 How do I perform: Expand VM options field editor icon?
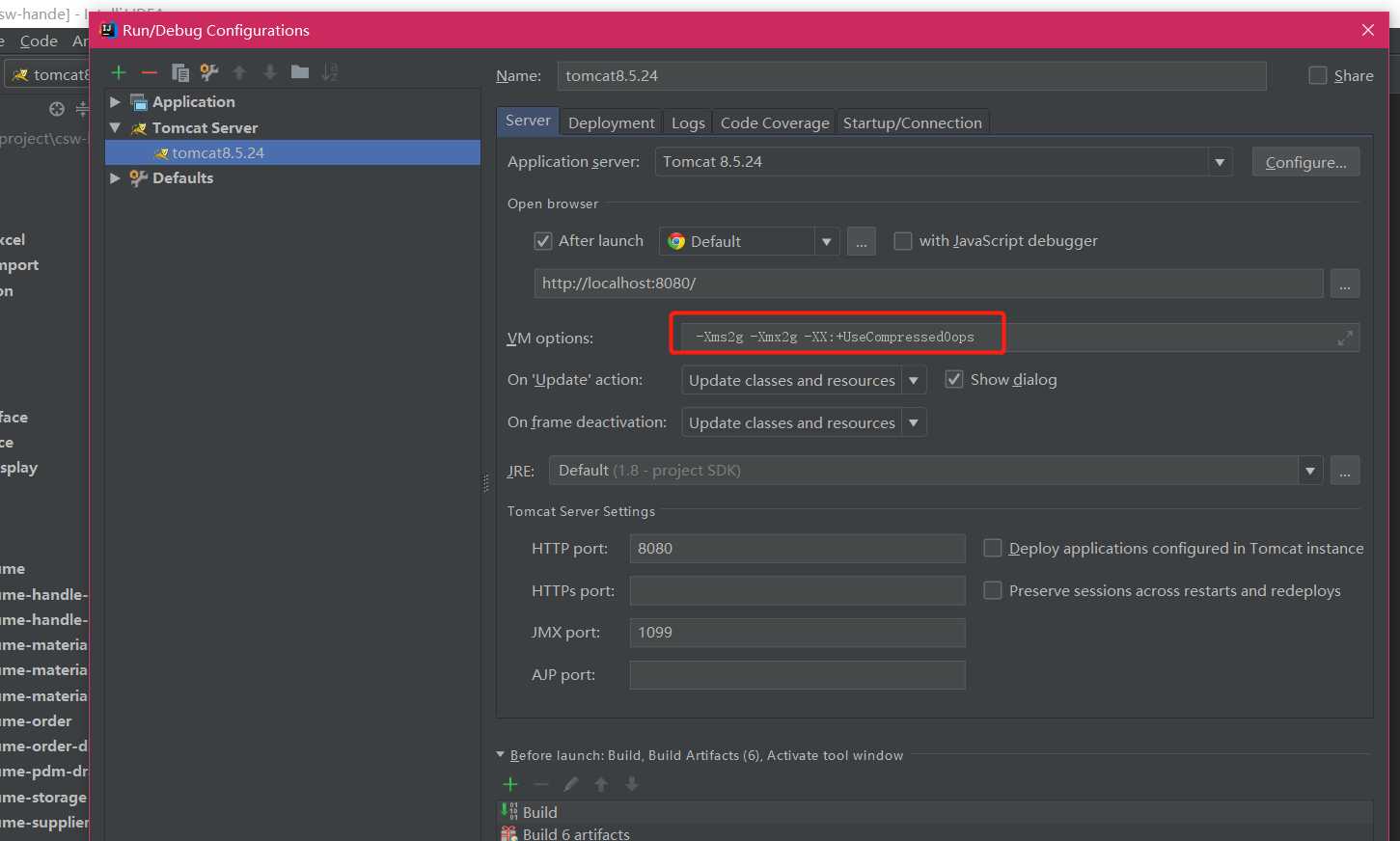pyautogui.click(x=1345, y=338)
